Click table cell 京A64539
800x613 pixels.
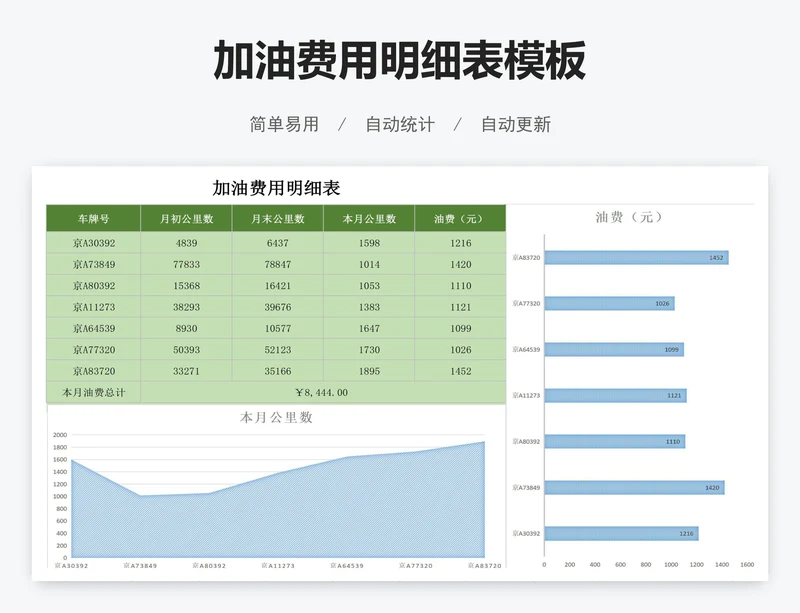pos(93,329)
